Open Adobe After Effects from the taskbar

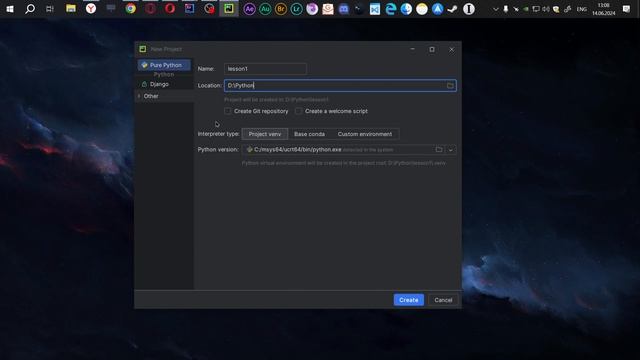point(249,9)
